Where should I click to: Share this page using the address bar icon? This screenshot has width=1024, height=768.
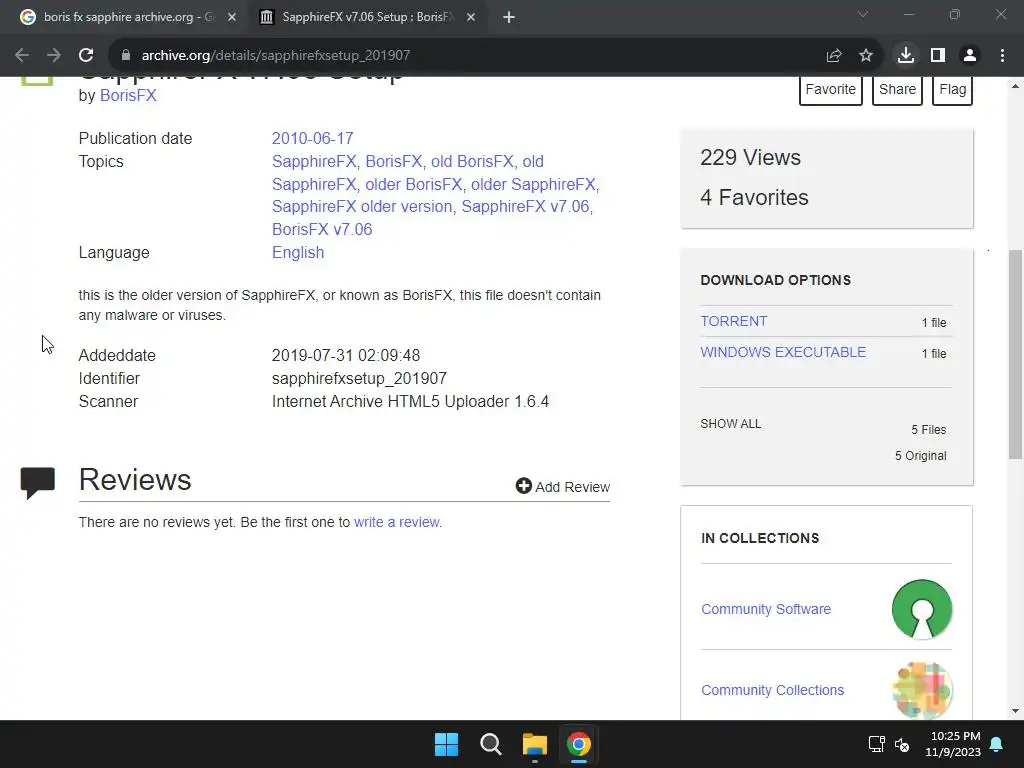(833, 56)
